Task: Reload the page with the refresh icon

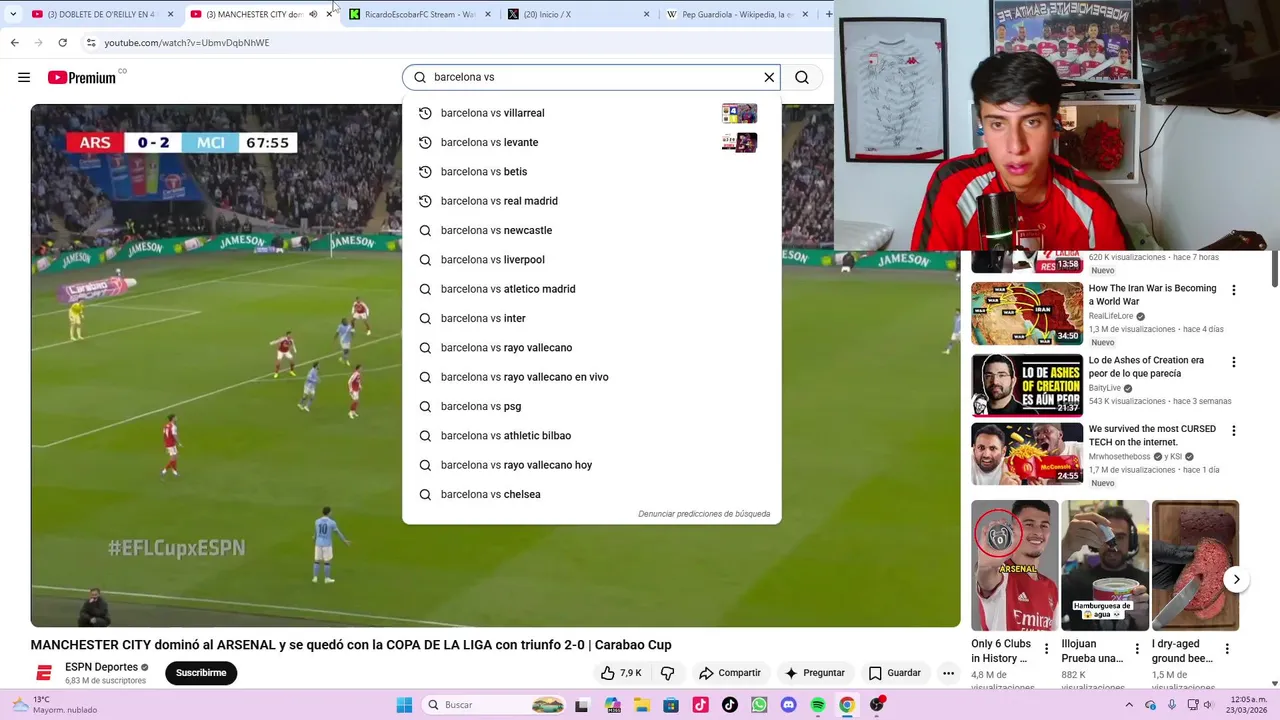Action: 62,43
